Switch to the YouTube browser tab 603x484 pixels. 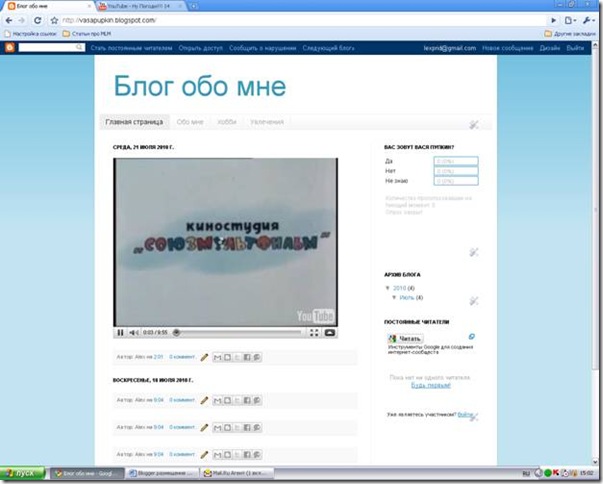click(x=138, y=6)
